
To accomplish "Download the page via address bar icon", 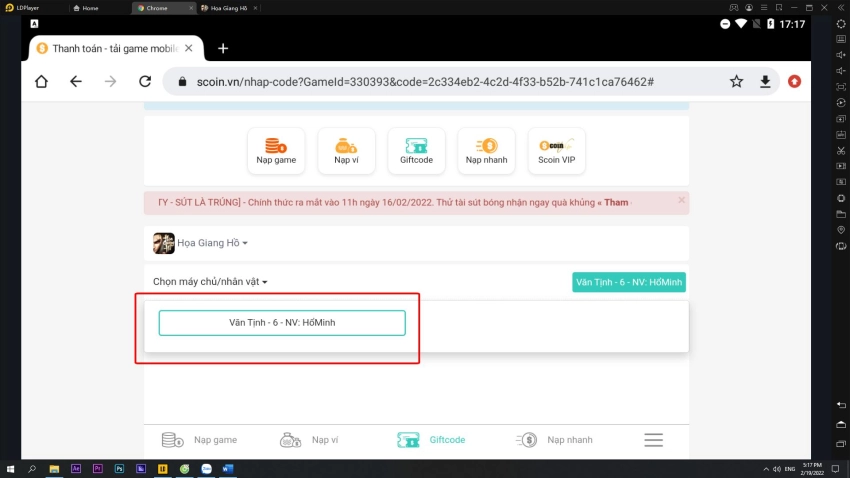I will [x=765, y=82].
